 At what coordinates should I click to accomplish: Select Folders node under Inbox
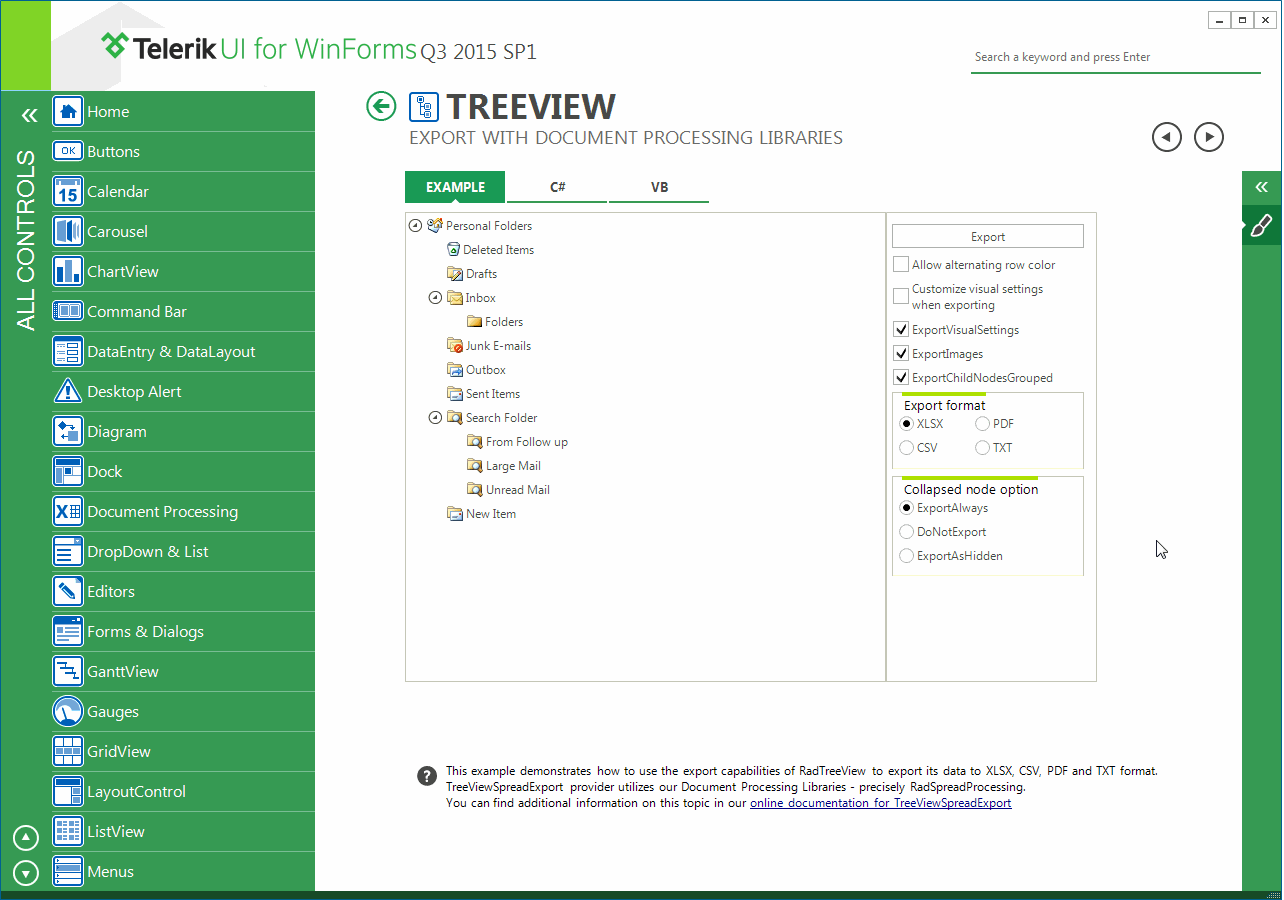point(504,322)
